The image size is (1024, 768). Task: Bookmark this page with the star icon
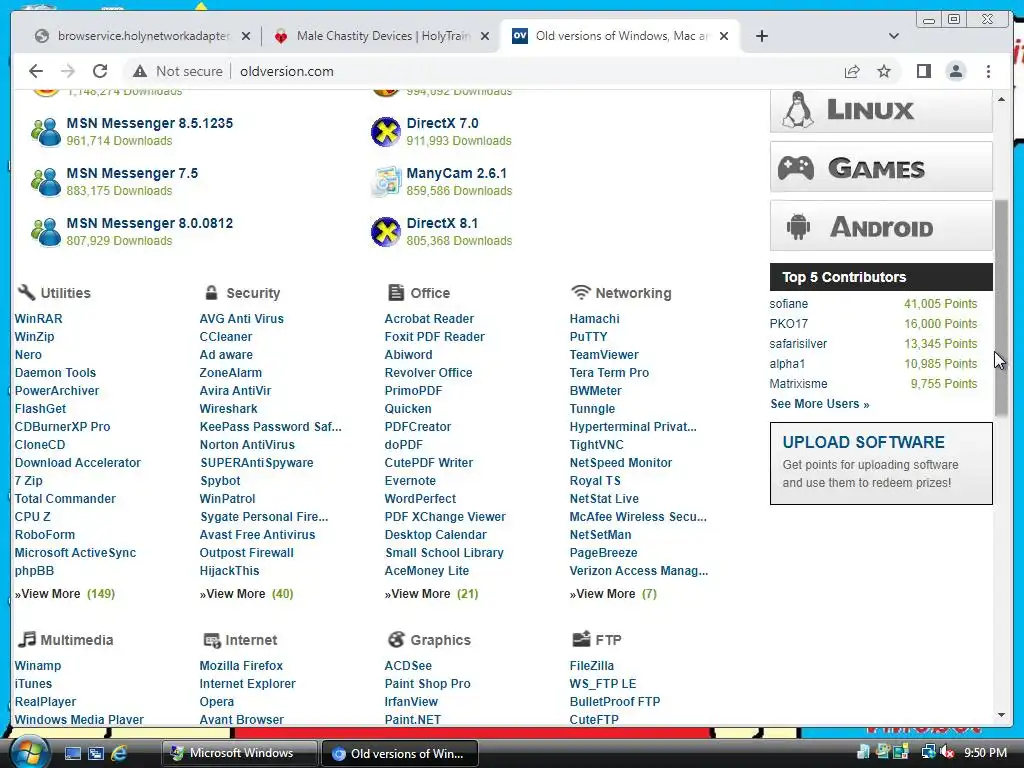(x=884, y=71)
